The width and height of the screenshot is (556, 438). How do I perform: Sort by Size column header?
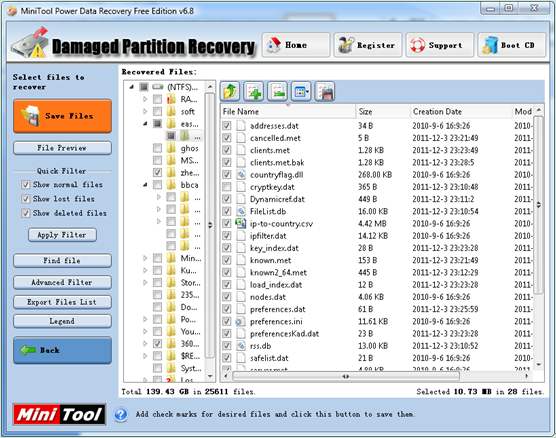tap(383, 112)
